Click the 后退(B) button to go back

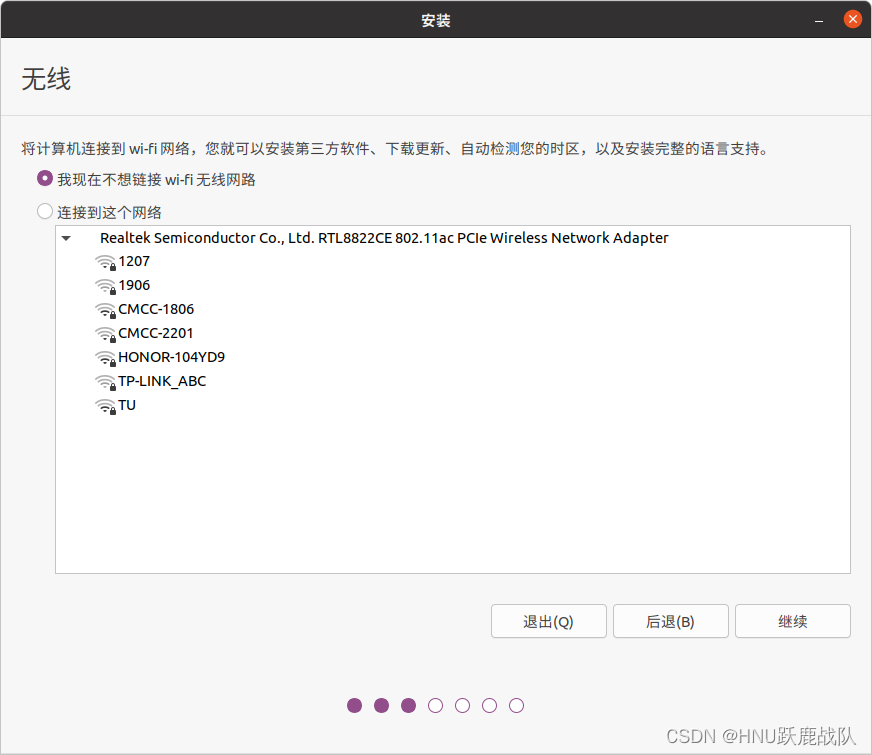pyautogui.click(x=670, y=621)
